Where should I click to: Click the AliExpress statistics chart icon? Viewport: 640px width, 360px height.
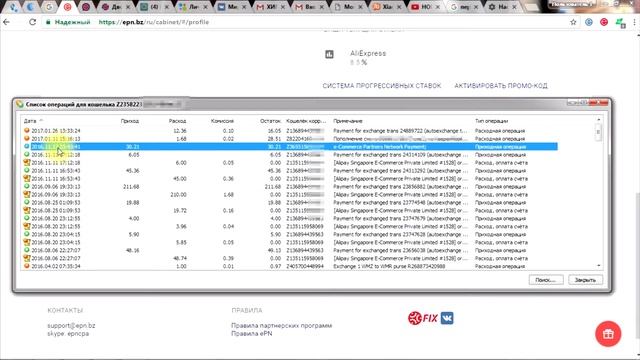click(x=329, y=54)
